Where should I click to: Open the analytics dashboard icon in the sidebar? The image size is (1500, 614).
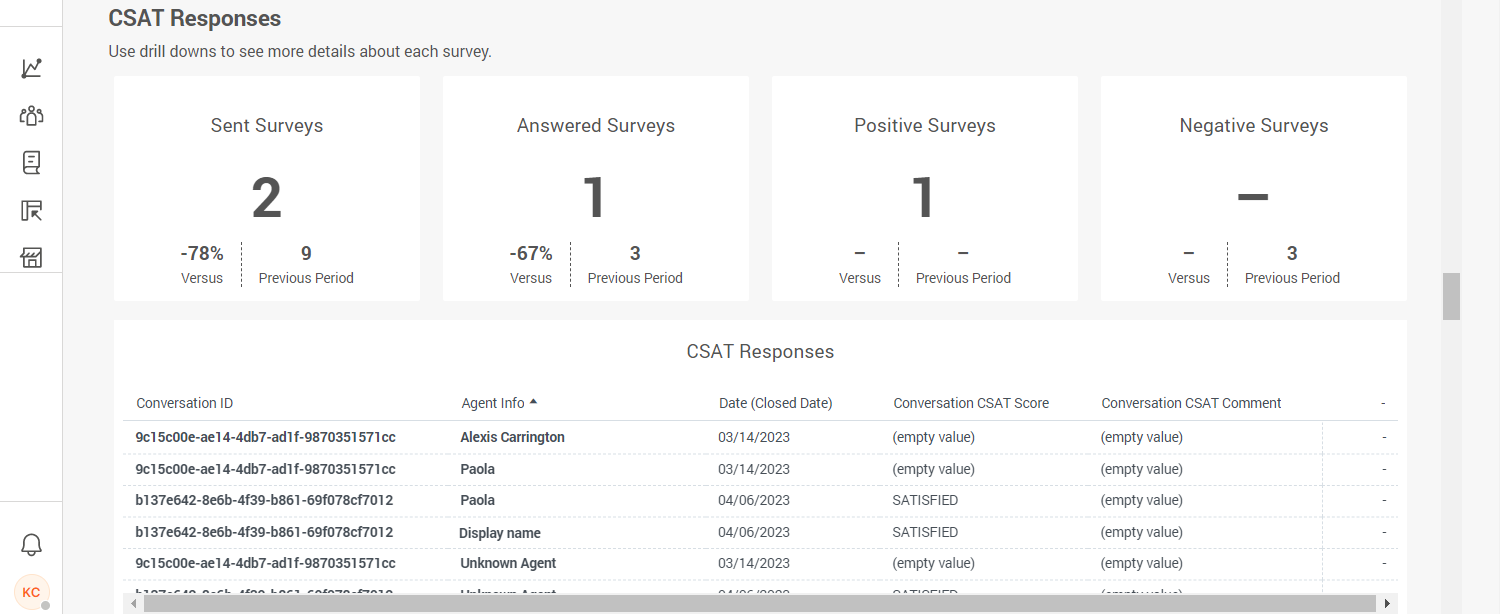(31, 68)
